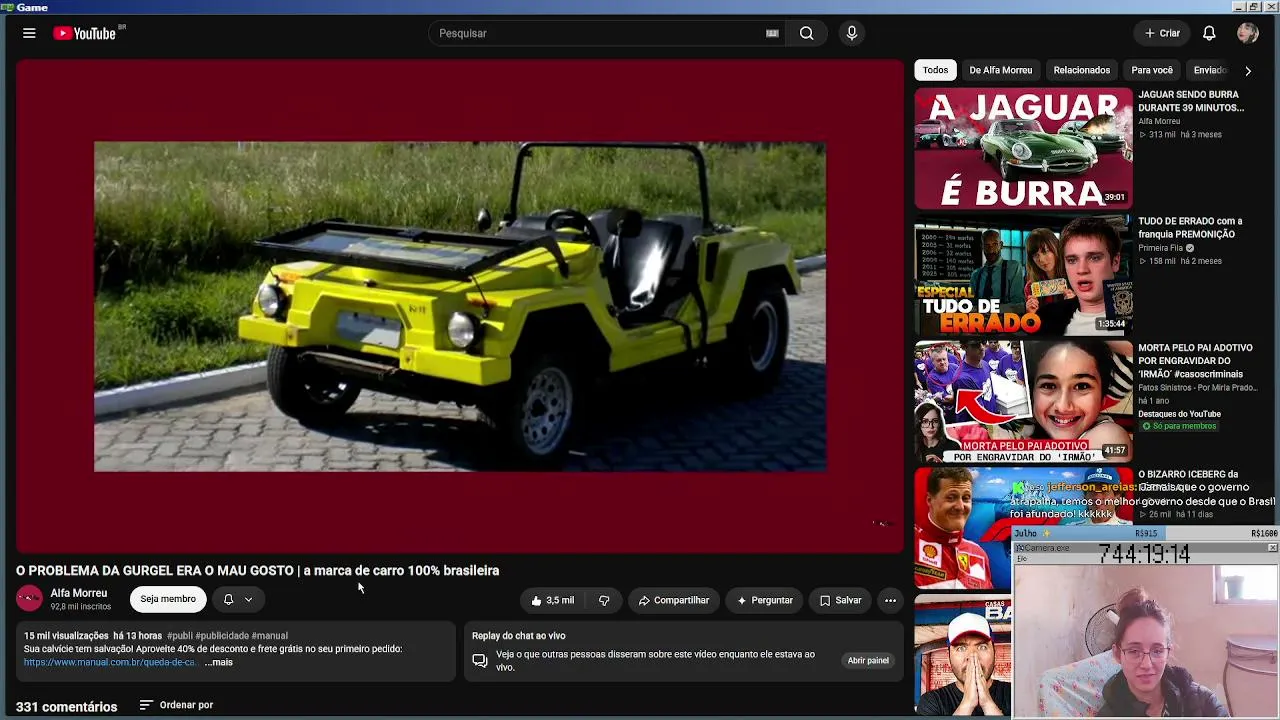Select the partially visible Enviados chip

point(1210,70)
